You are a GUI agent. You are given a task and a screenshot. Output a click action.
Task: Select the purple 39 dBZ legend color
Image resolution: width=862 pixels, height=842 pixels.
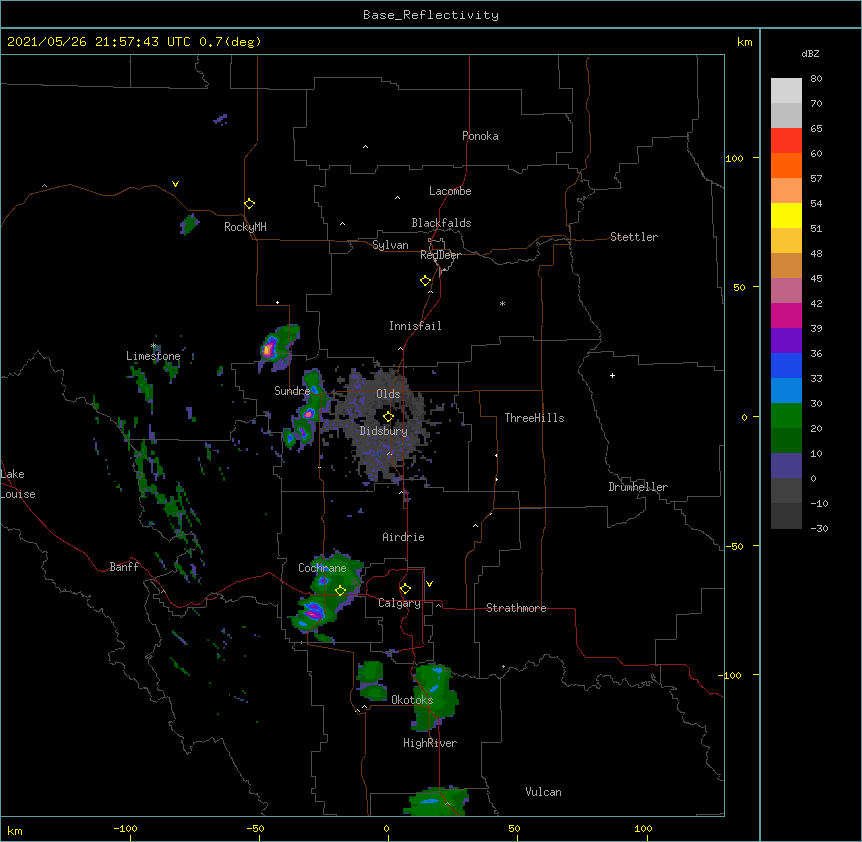tap(786, 341)
